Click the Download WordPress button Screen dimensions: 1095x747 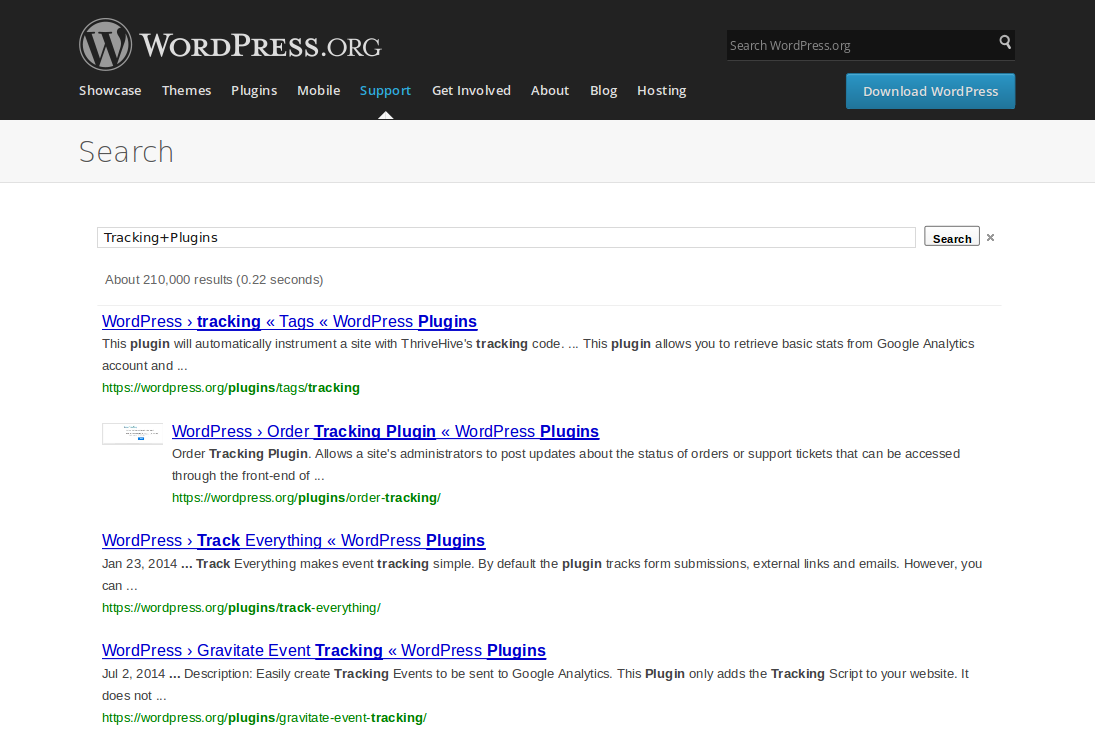coord(930,91)
